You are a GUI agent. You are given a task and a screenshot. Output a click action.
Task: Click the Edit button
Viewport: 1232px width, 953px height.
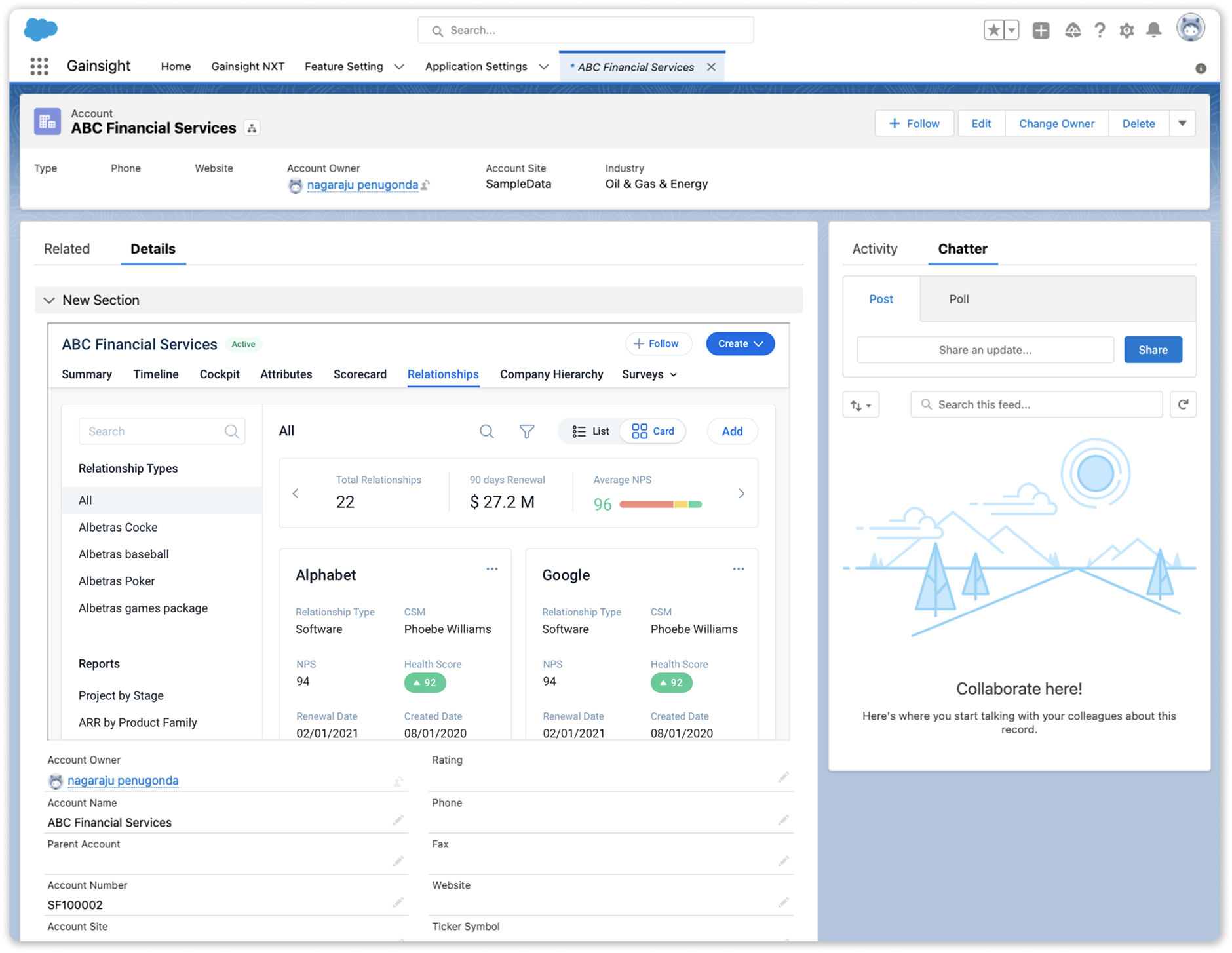(x=981, y=123)
